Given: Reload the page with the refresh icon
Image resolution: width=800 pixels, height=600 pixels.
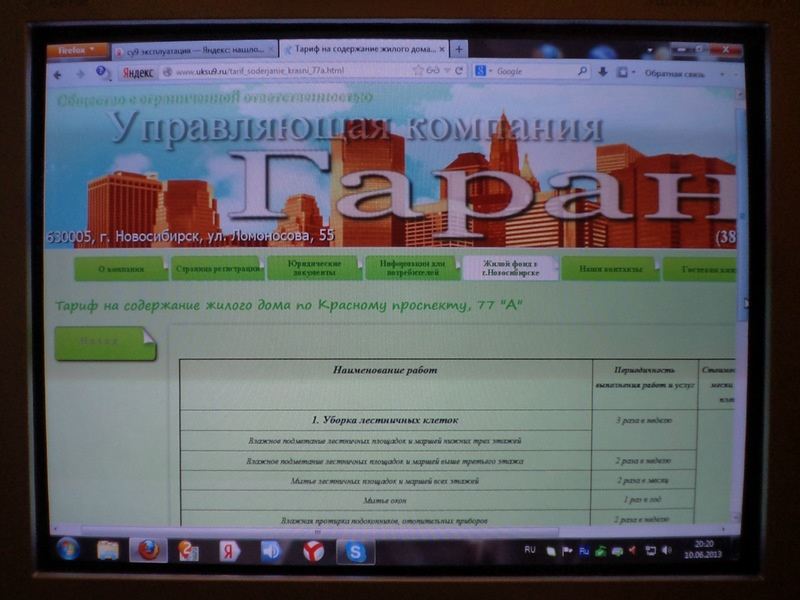Looking at the screenshot, I should [459, 70].
